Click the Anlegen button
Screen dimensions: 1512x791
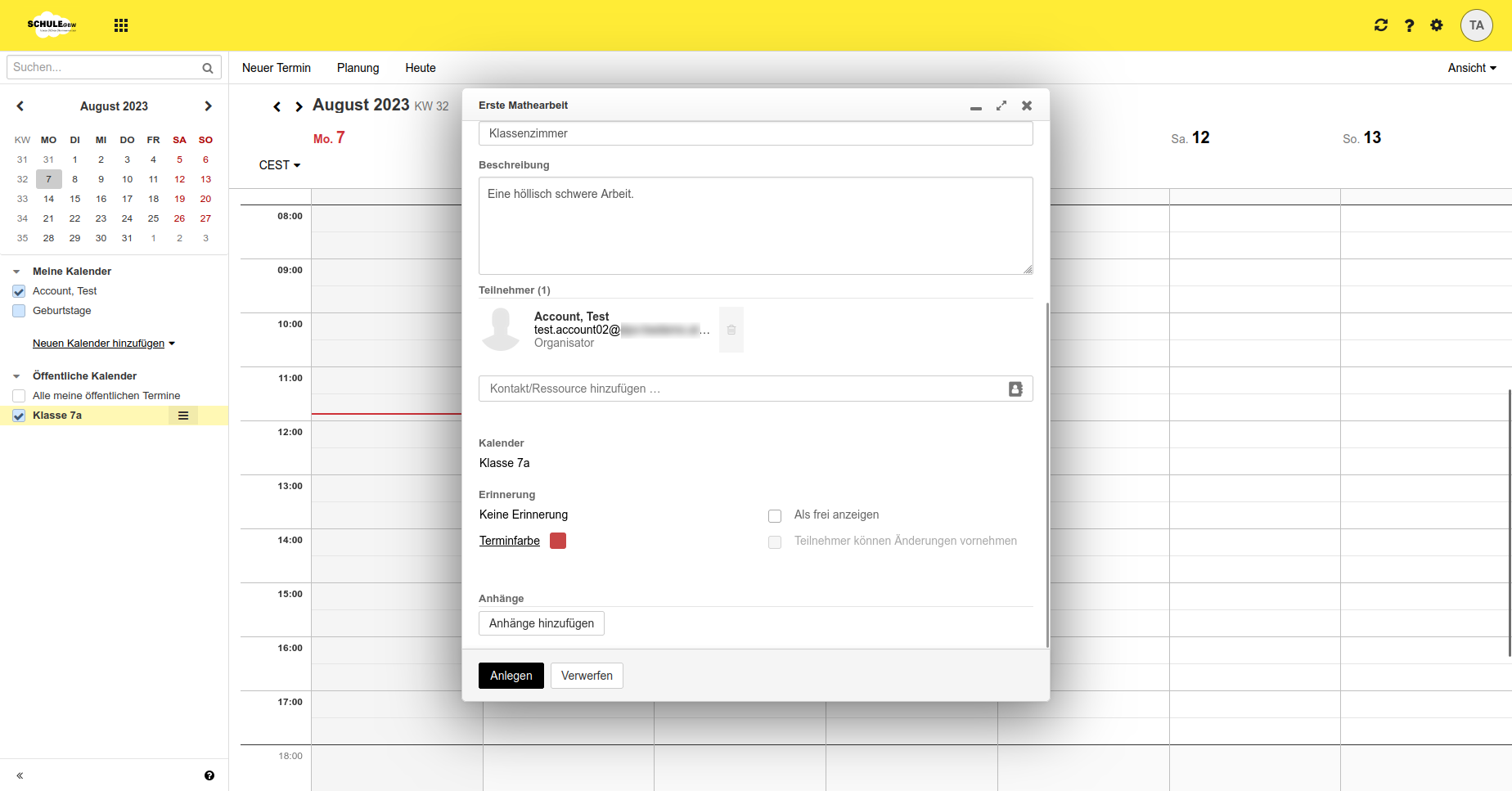(511, 676)
